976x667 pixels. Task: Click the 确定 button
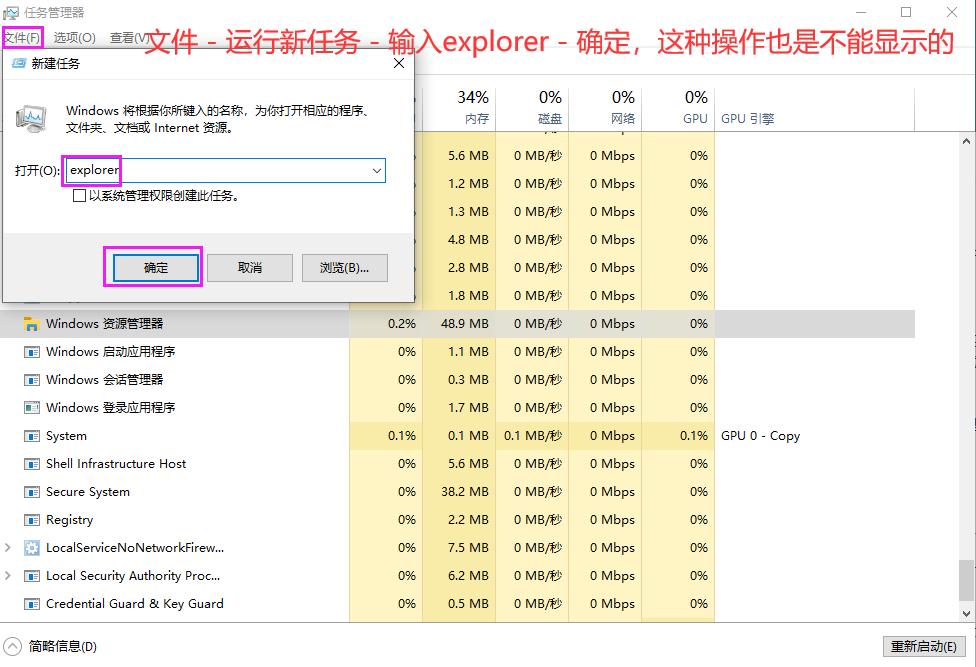(152, 267)
